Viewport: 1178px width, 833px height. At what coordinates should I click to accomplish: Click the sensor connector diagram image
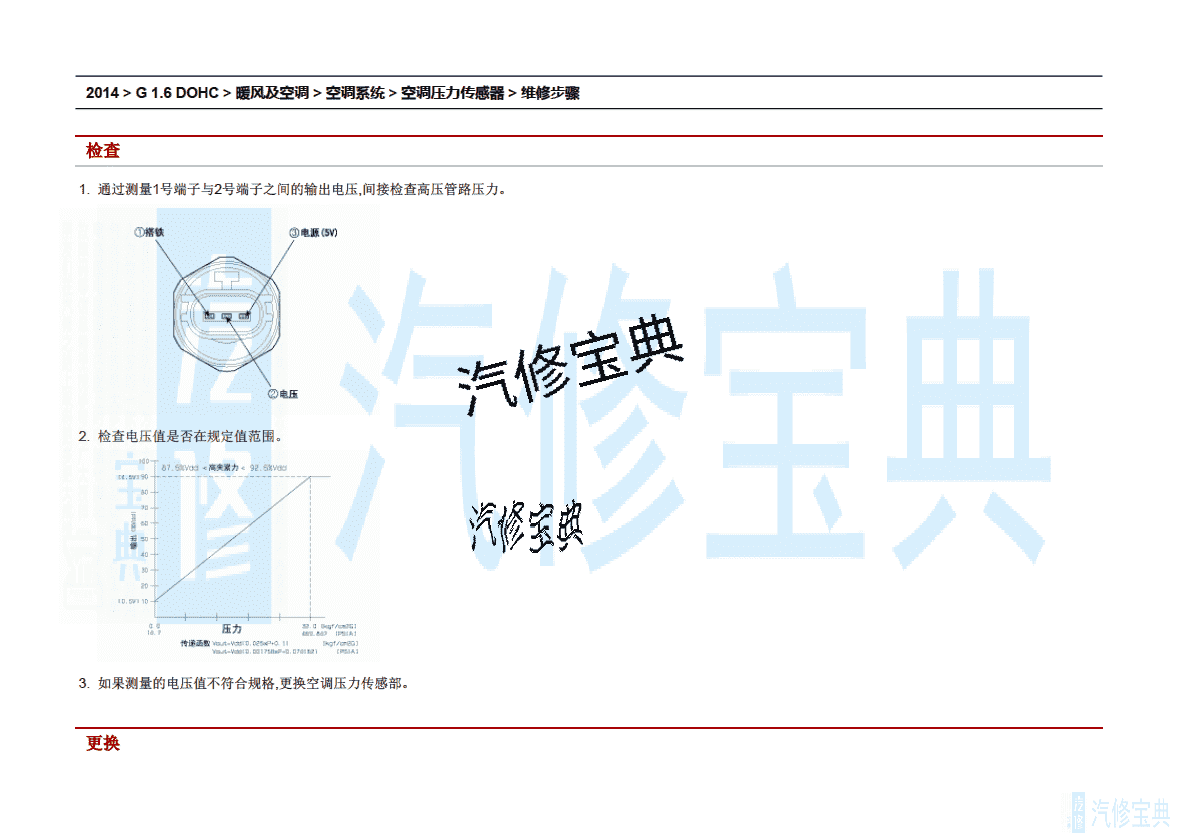[226, 313]
